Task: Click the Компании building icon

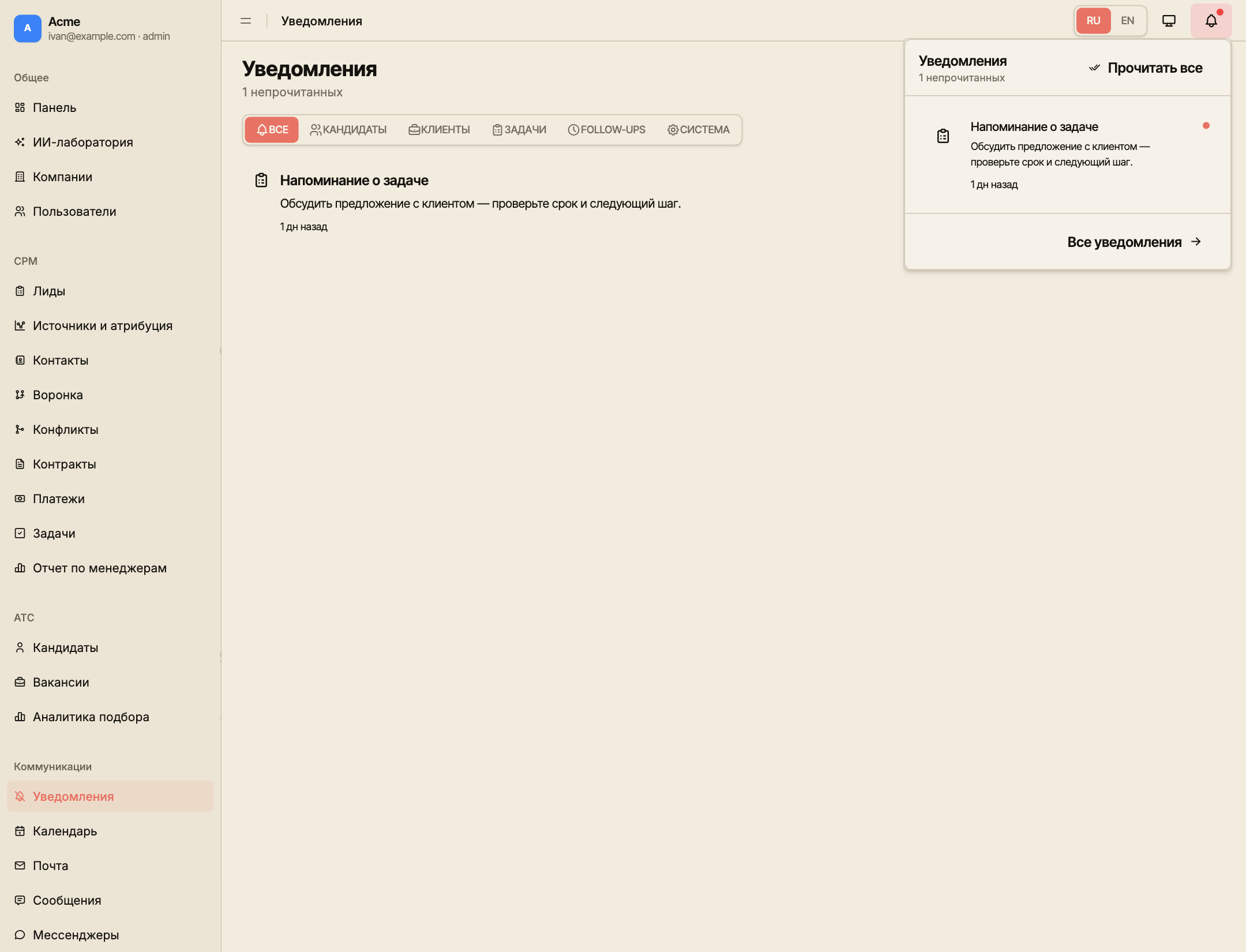Action: [20, 177]
